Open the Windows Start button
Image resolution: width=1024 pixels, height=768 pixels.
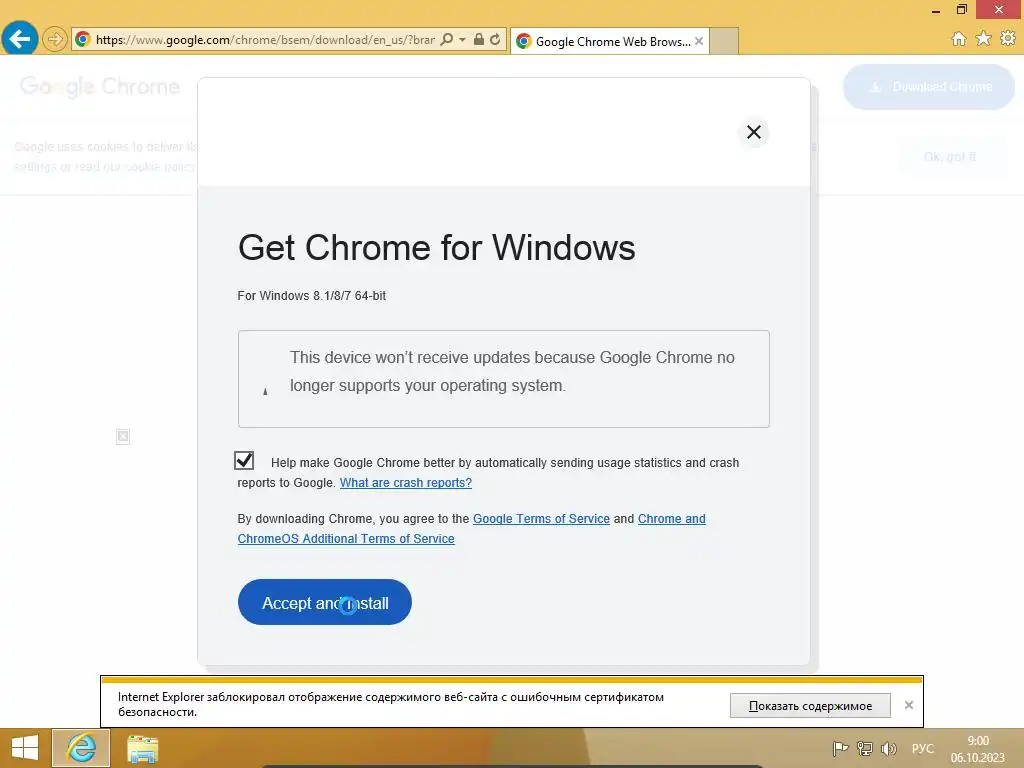click(25, 748)
